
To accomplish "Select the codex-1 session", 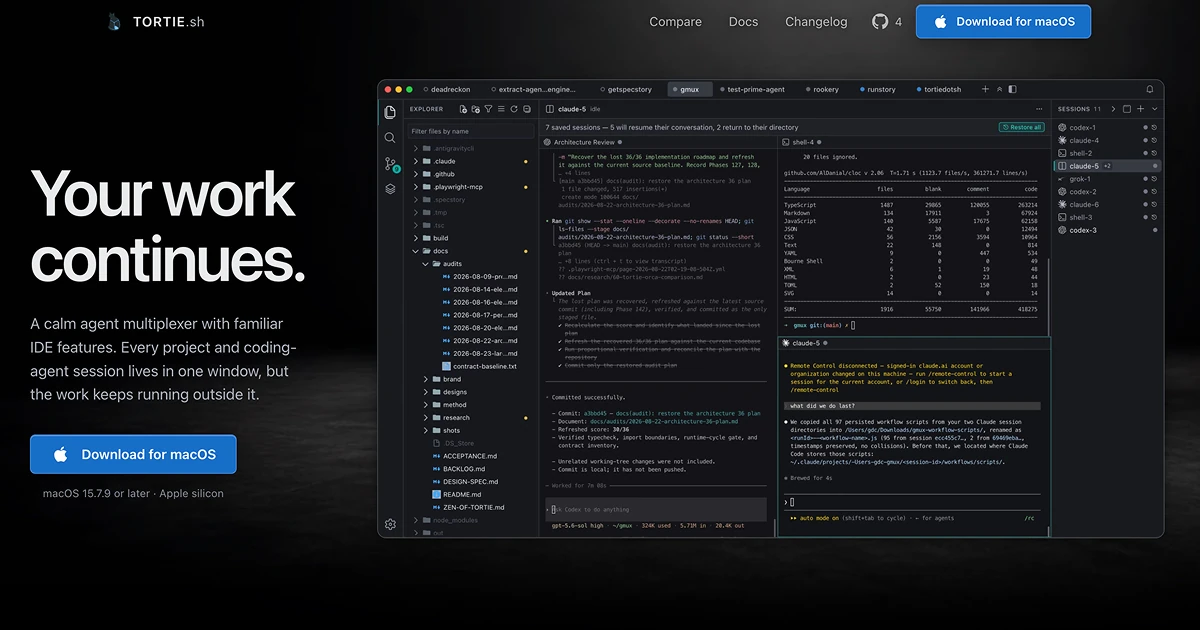I will (x=1106, y=127).
